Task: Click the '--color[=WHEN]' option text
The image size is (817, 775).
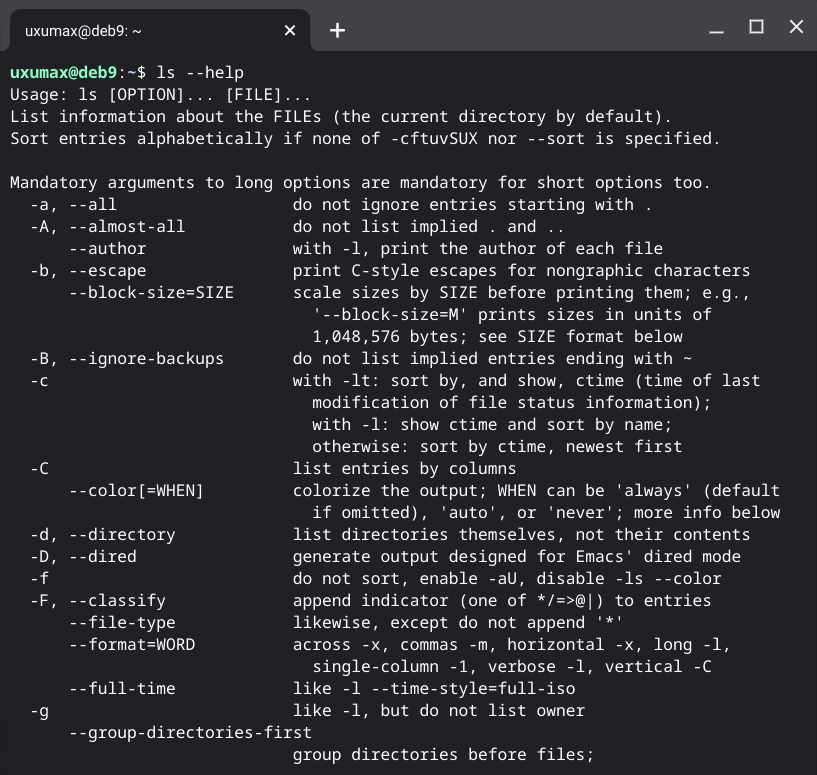Action: [x=137, y=490]
